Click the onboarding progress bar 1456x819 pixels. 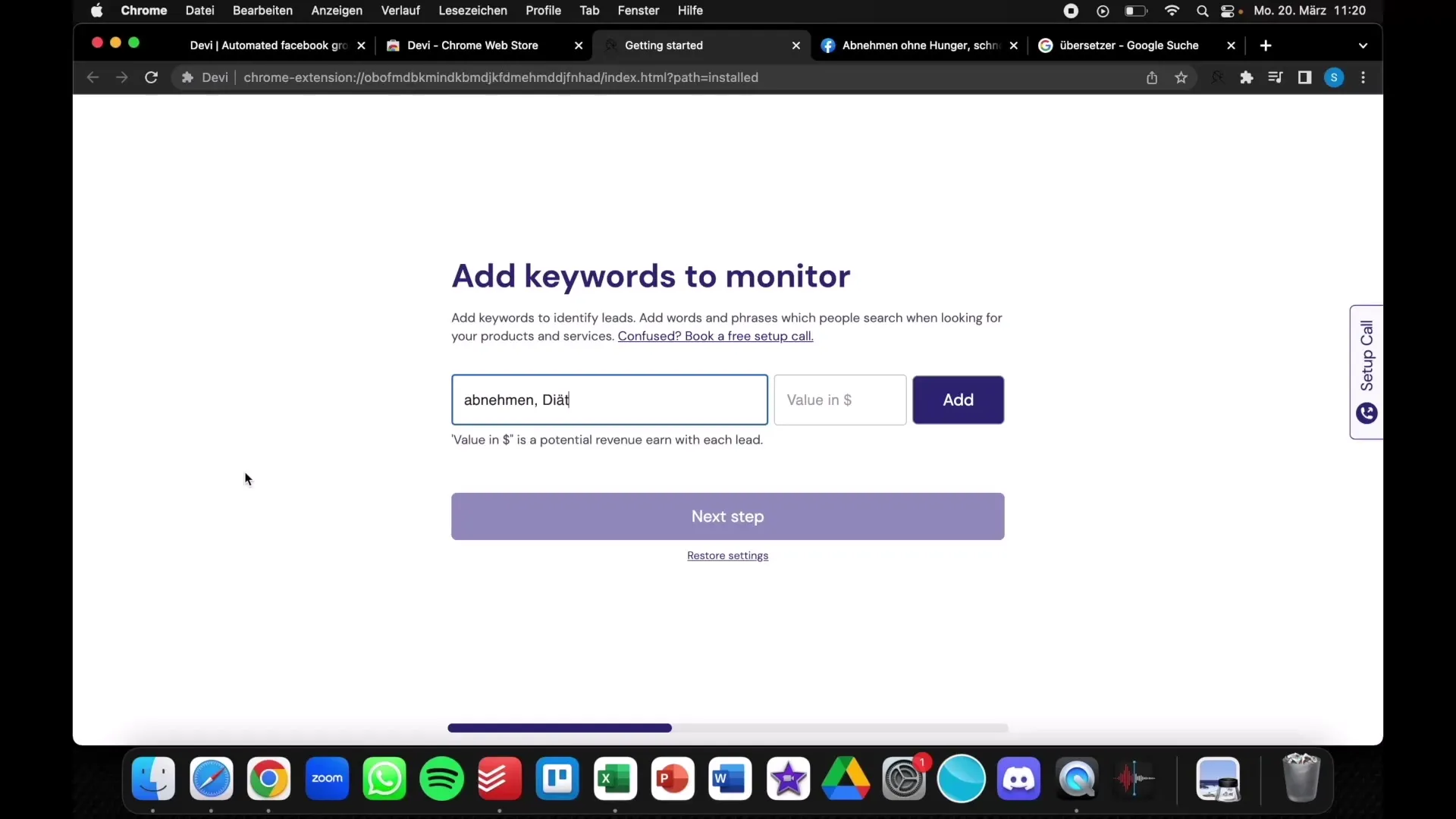point(727,728)
